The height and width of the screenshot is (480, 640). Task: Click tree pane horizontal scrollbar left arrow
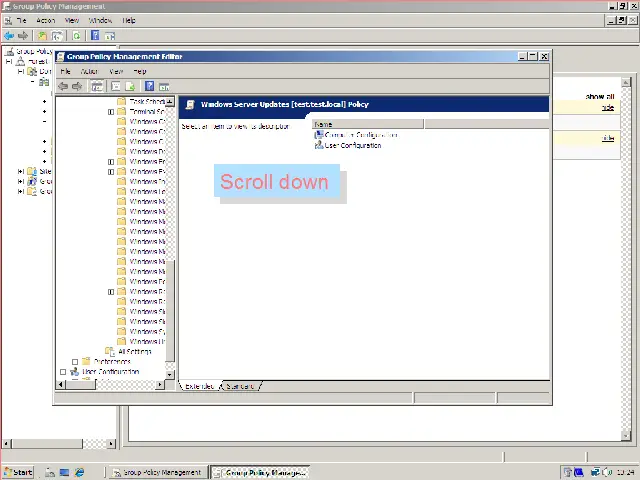tap(60, 384)
